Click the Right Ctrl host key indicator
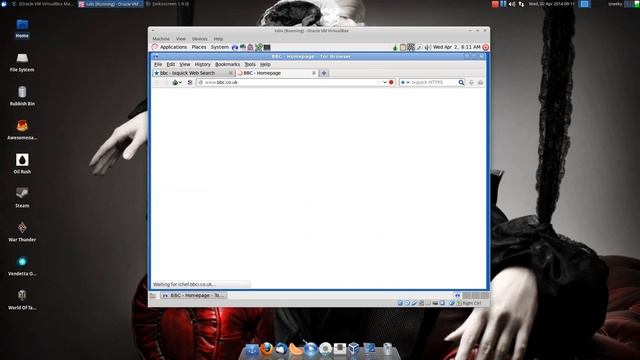This screenshot has width=640, height=360. (471, 303)
